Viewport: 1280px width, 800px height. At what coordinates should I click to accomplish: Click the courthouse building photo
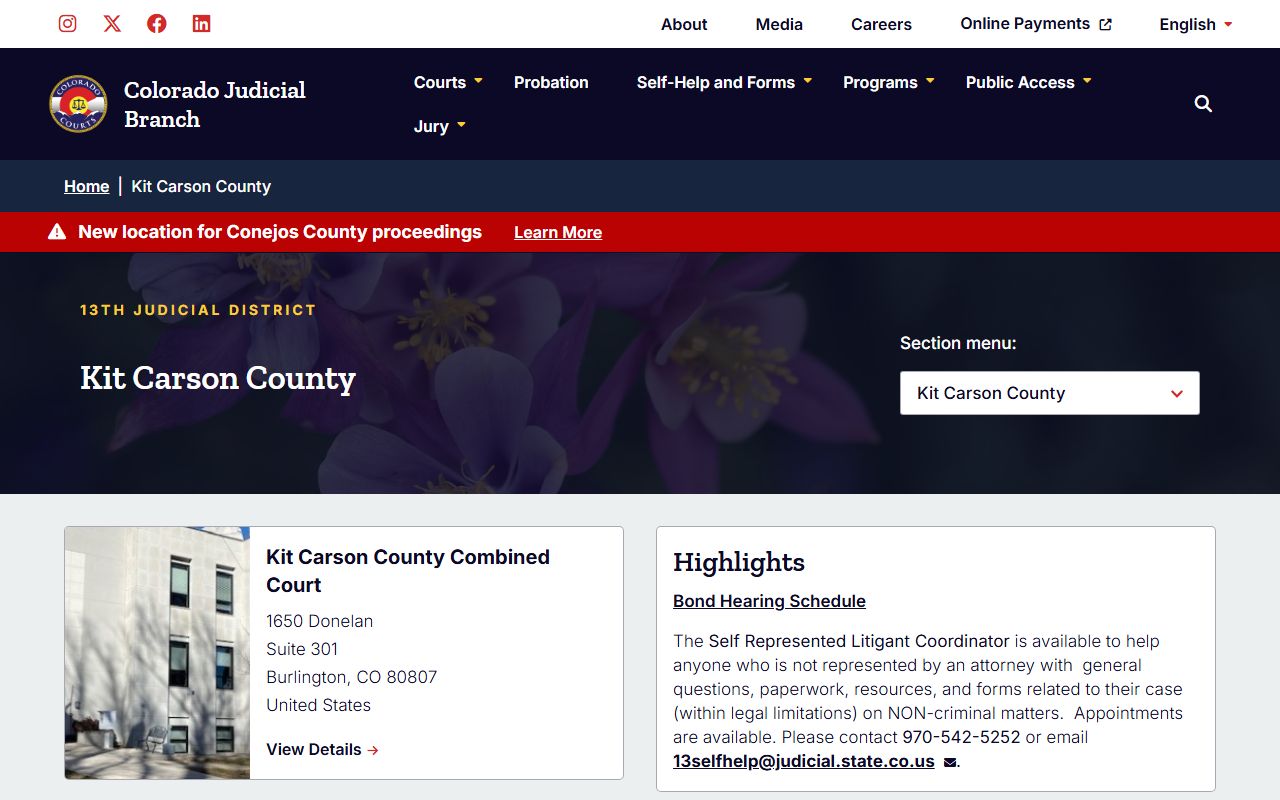tap(157, 653)
